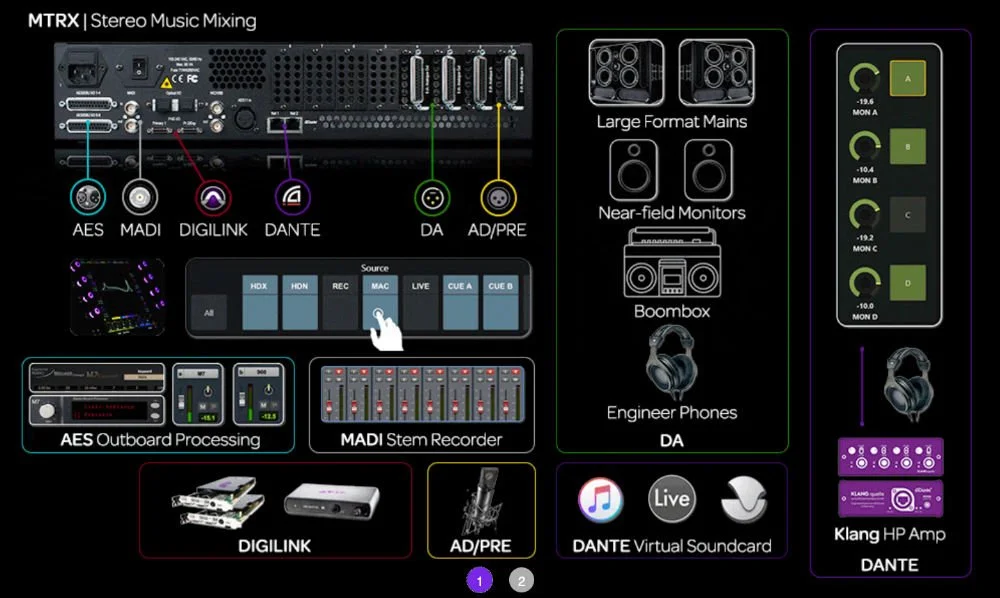Select the All source button

coord(209,312)
